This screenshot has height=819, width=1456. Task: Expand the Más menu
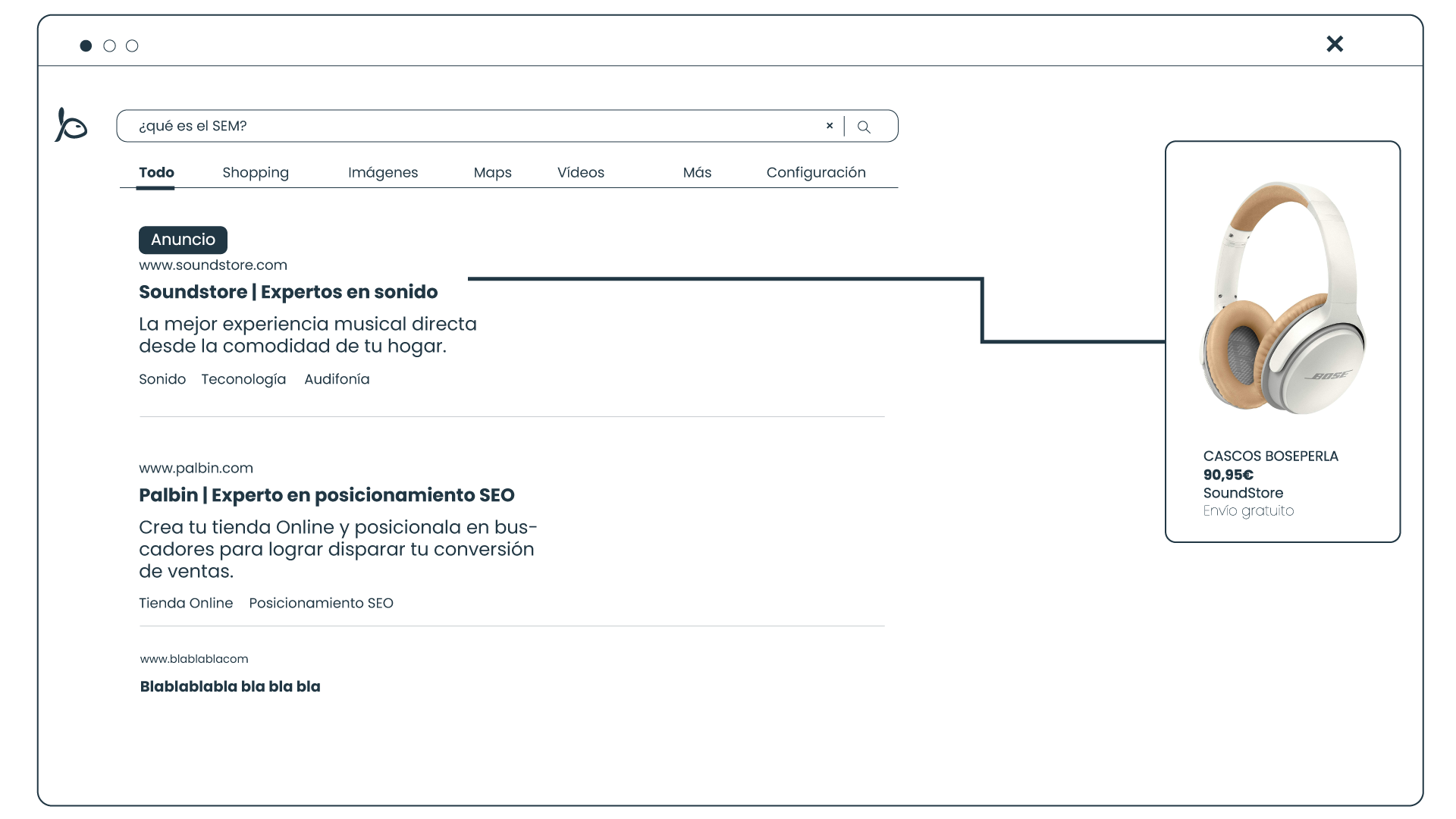coord(697,172)
